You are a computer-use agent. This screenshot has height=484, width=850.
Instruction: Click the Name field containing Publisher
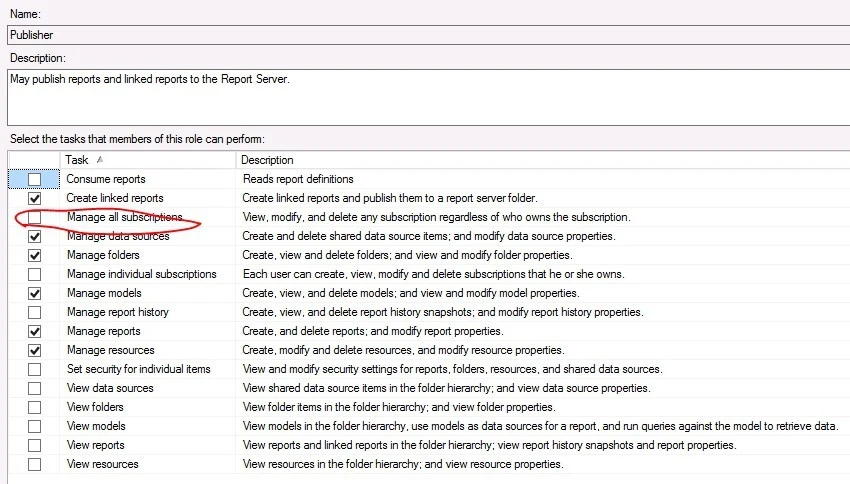[x=425, y=35]
